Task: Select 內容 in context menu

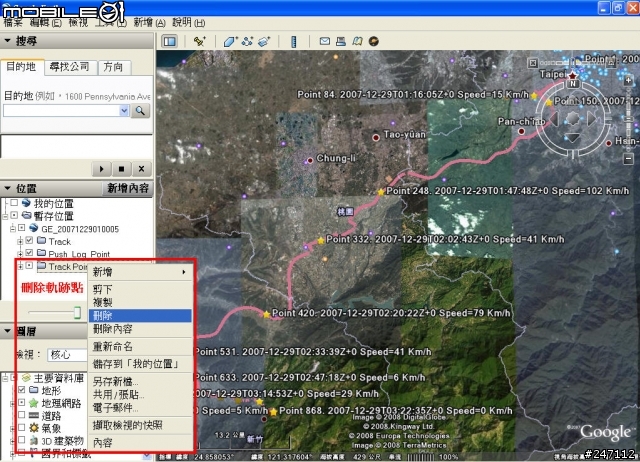Action: click(x=140, y=443)
